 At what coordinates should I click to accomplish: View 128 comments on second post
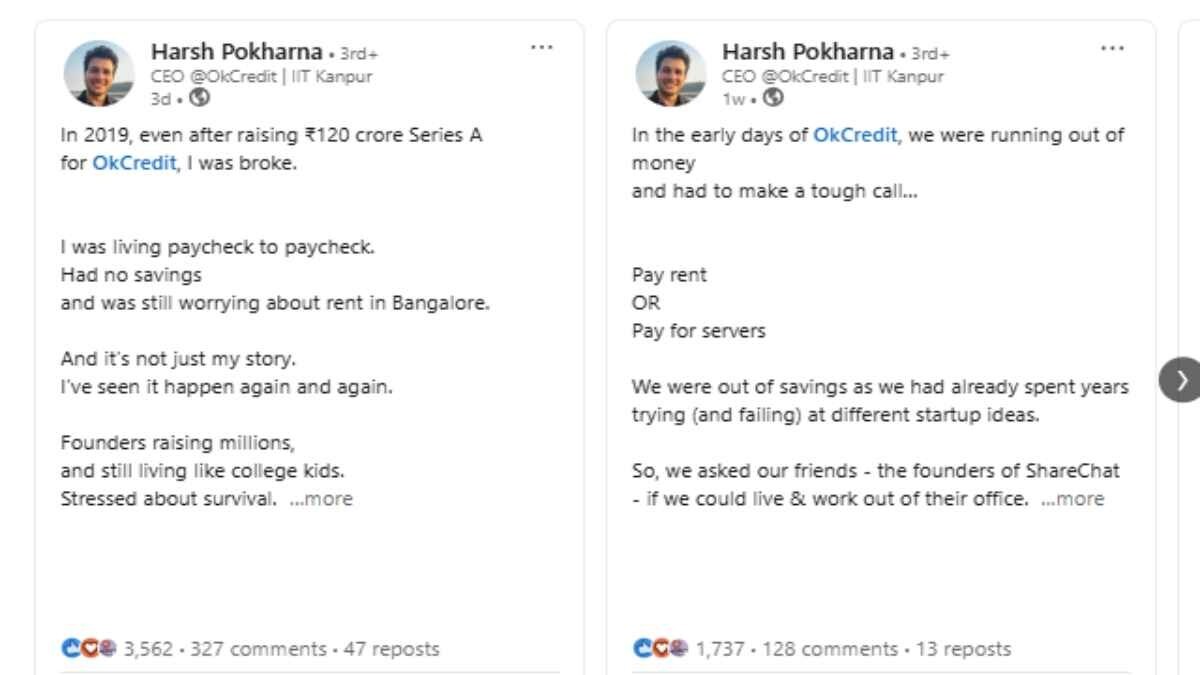[830, 649]
